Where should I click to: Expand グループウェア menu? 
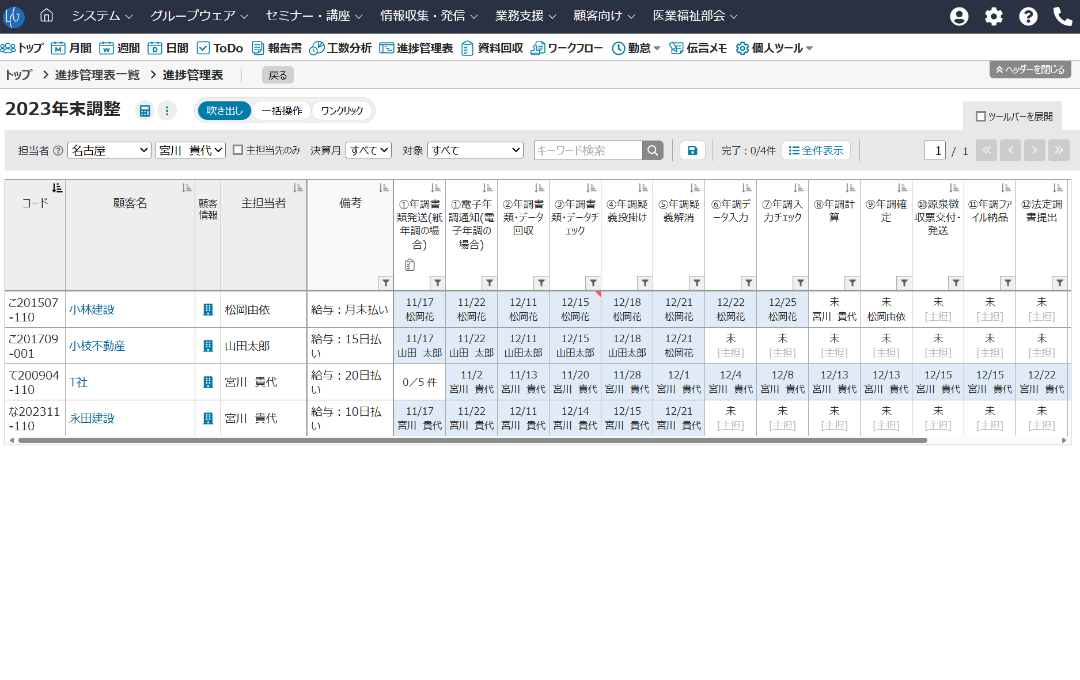click(199, 15)
